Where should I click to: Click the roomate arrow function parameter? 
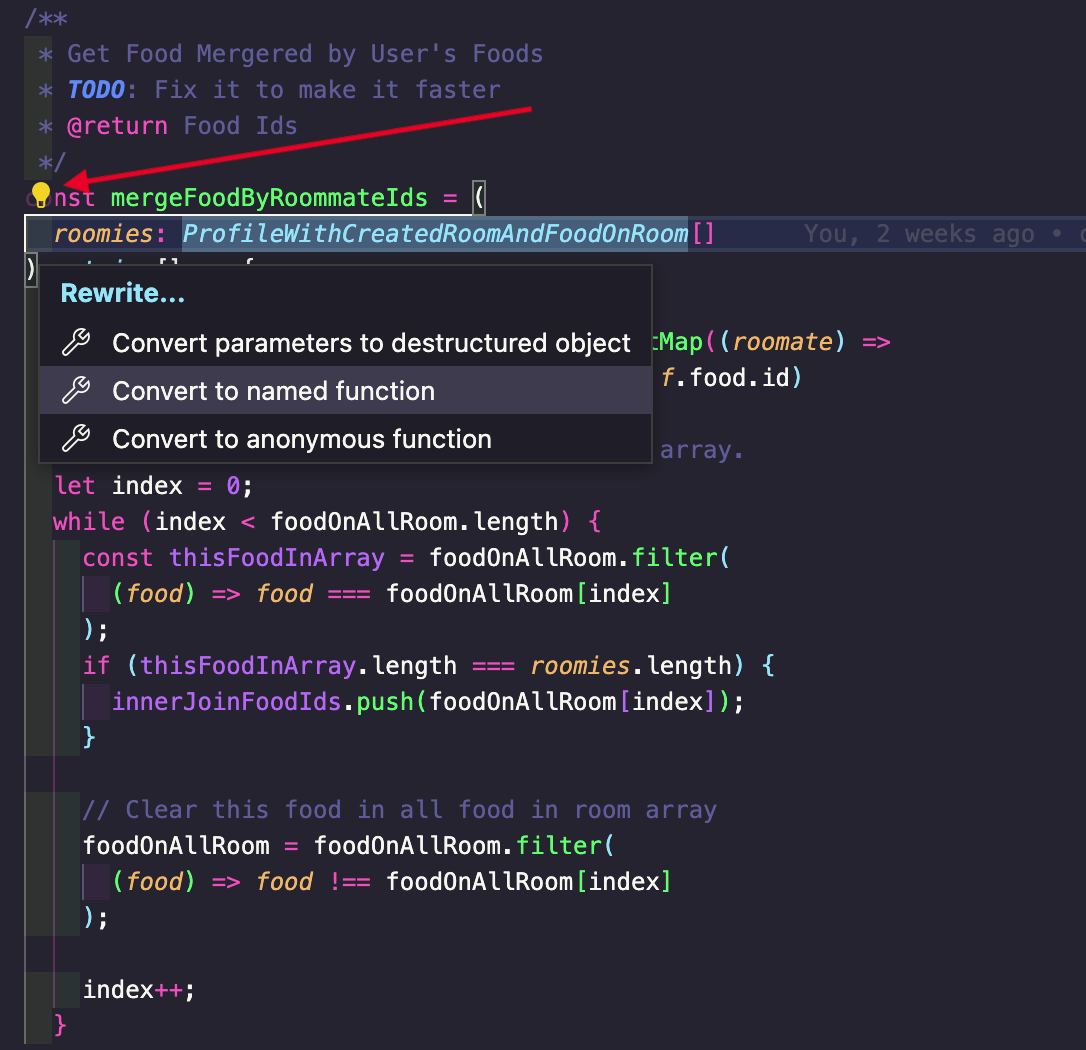(x=783, y=341)
